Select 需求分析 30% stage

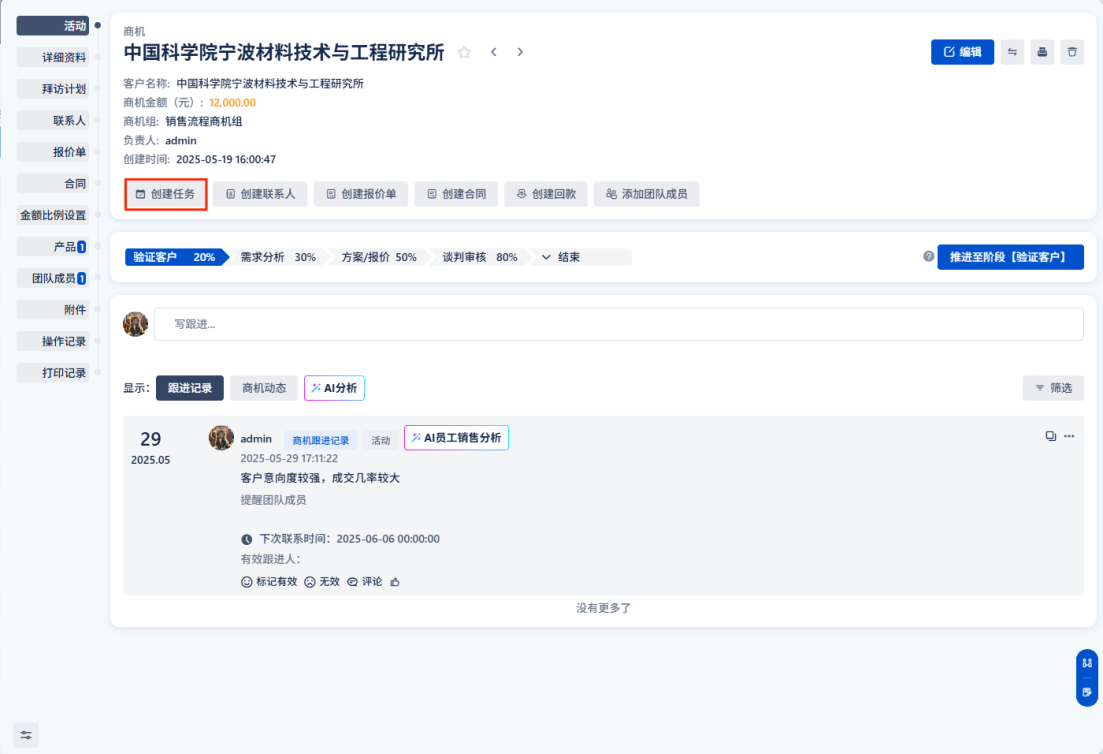click(278, 257)
